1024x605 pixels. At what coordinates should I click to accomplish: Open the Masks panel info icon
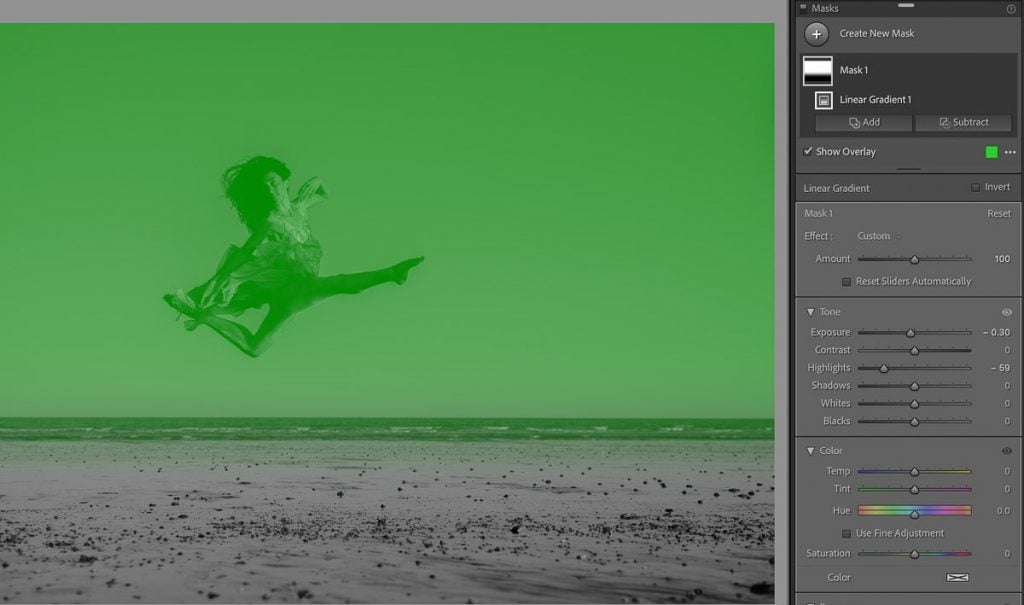tap(1013, 8)
